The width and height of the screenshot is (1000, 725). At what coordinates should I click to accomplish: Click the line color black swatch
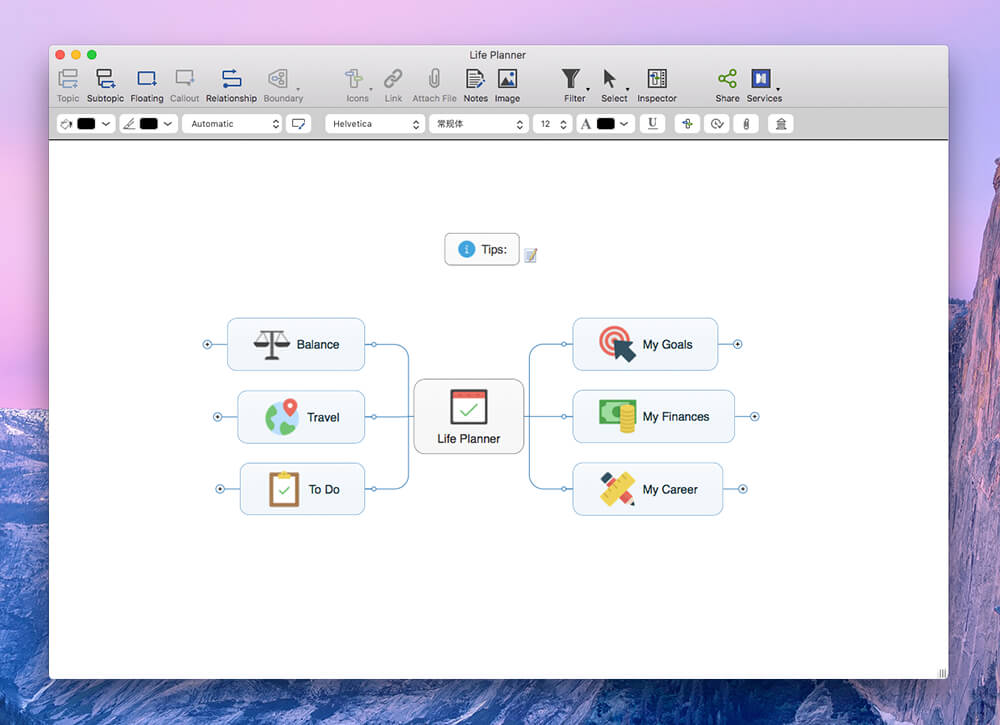(x=149, y=124)
